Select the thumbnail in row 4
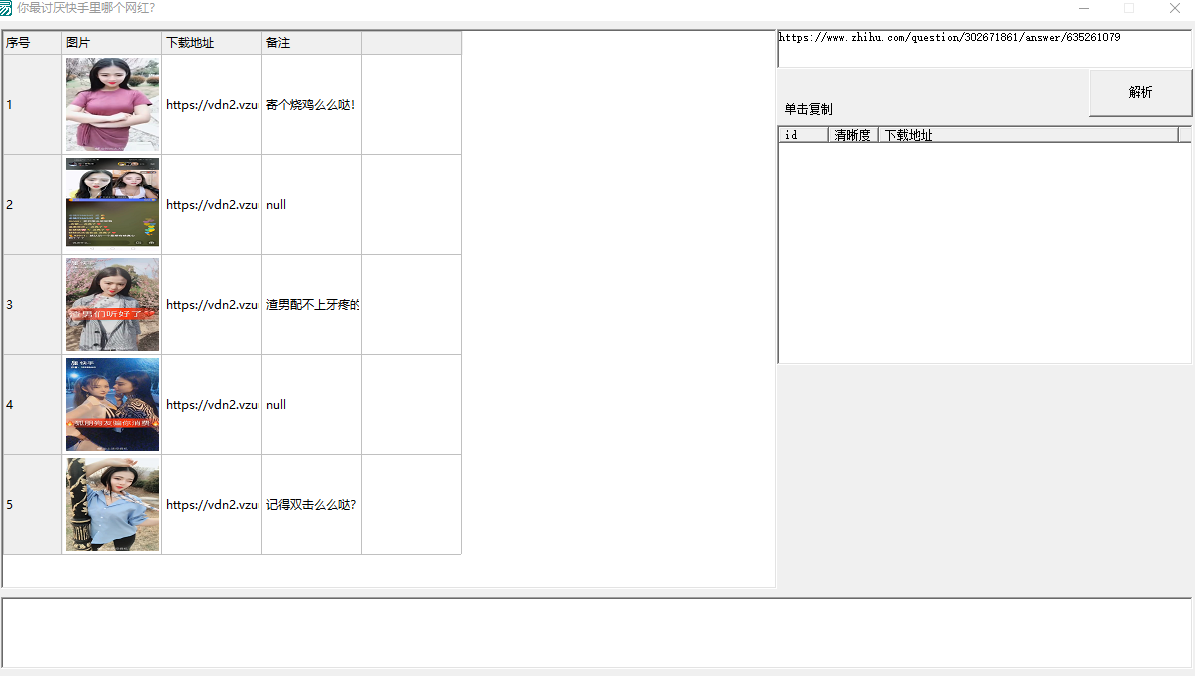 point(113,405)
